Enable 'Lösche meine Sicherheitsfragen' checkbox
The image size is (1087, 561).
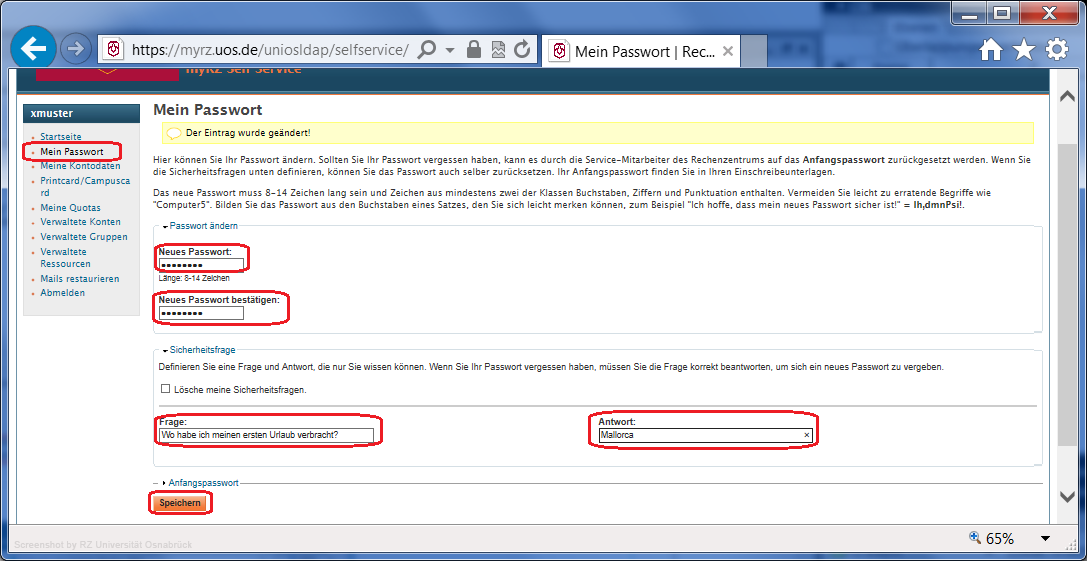pyautogui.click(x=165, y=389)
